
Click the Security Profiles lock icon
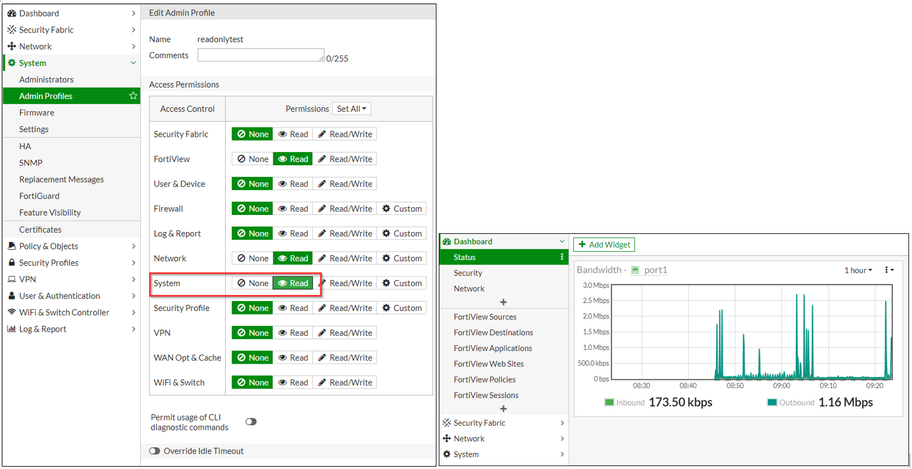pyautogui.click(x=11, y=263)
